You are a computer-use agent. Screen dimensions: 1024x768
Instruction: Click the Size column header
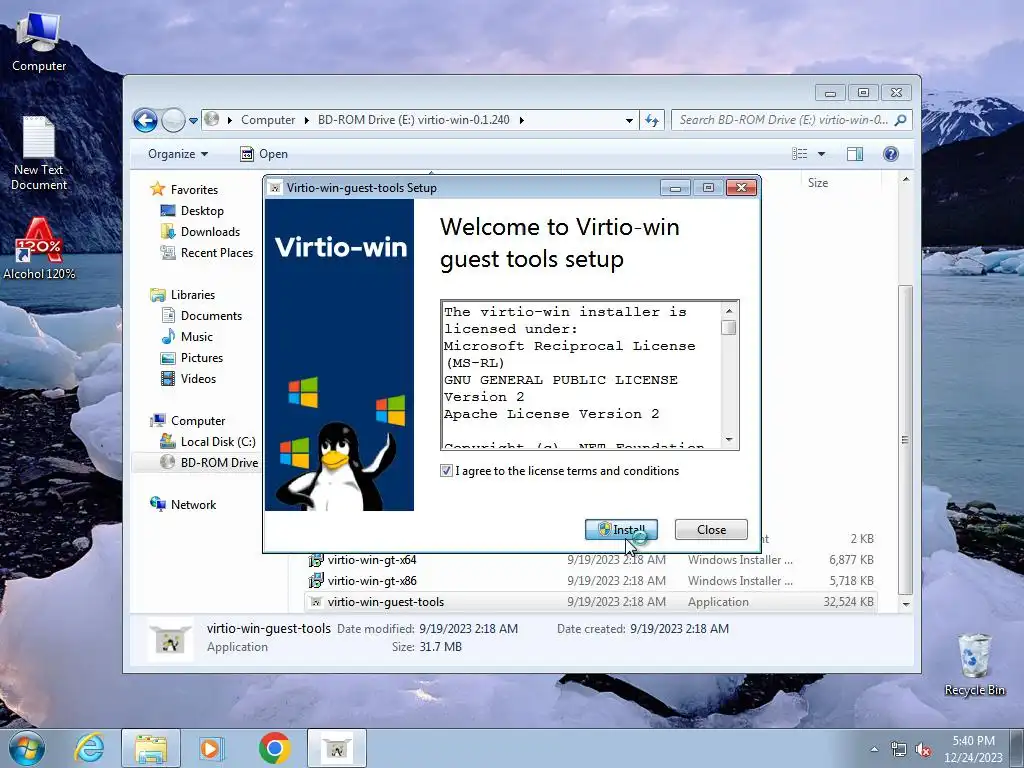coord(818,183)
